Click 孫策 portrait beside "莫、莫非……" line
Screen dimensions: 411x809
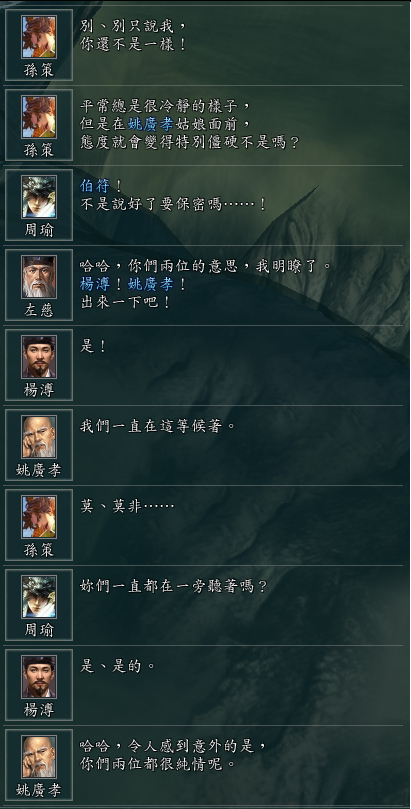point(39,517)
